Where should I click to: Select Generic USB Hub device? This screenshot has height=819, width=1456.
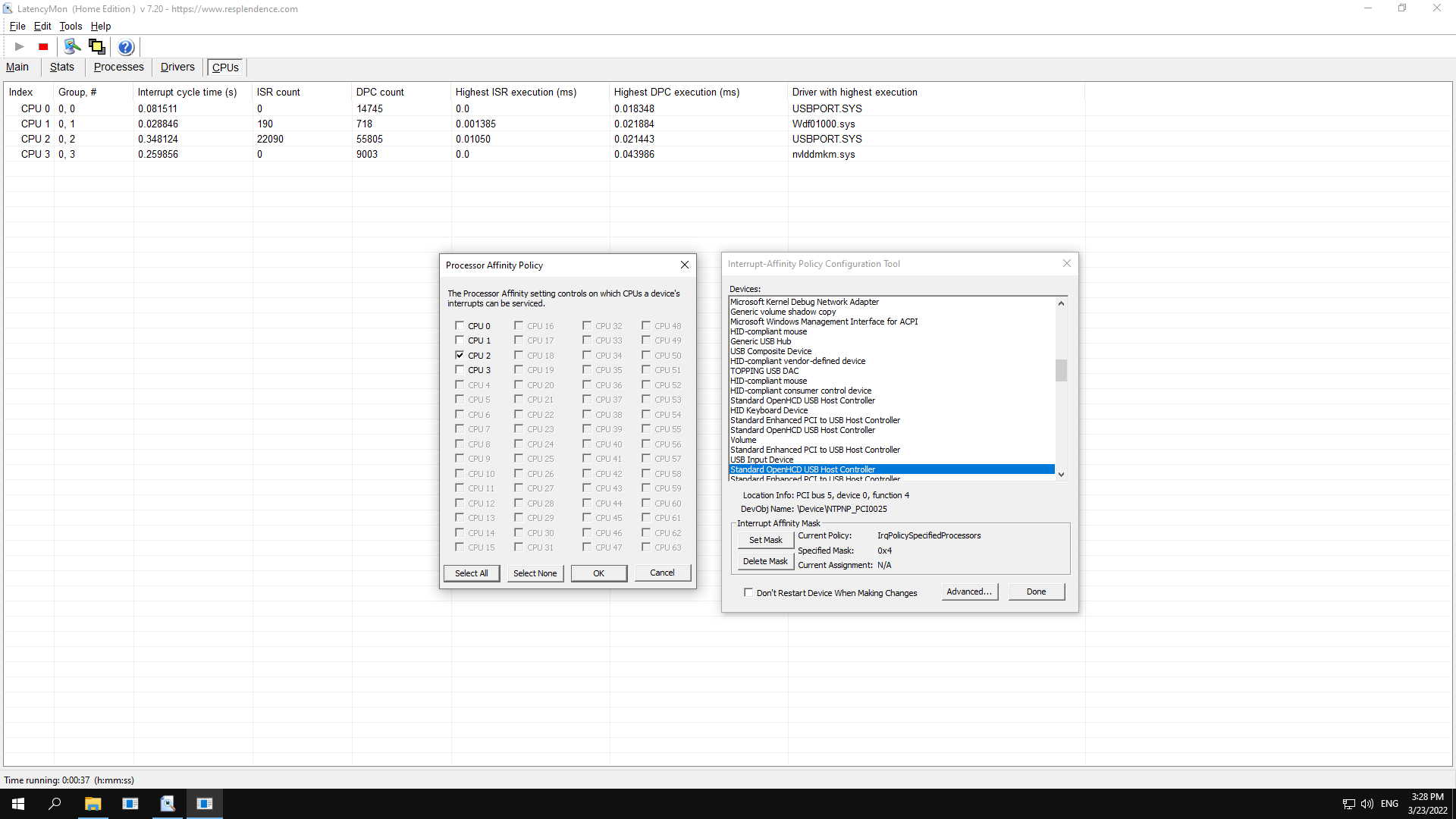pos(892,341)
